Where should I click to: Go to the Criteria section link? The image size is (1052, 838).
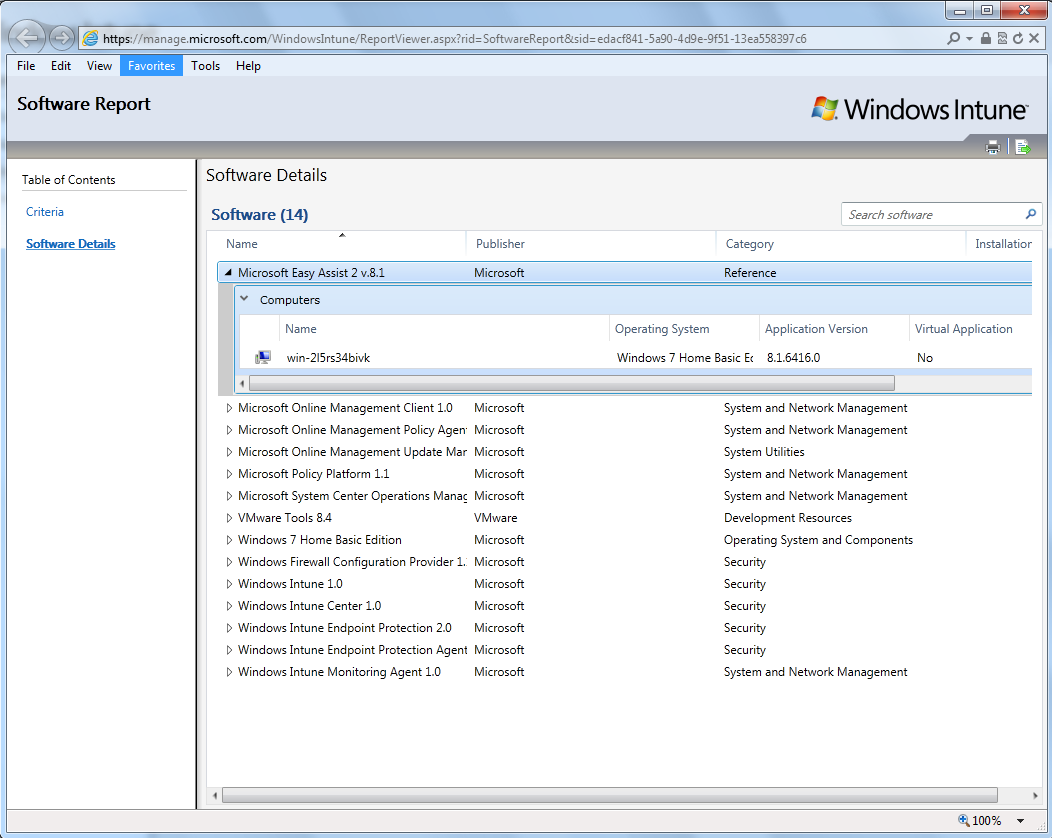click(x=45, y=212)
